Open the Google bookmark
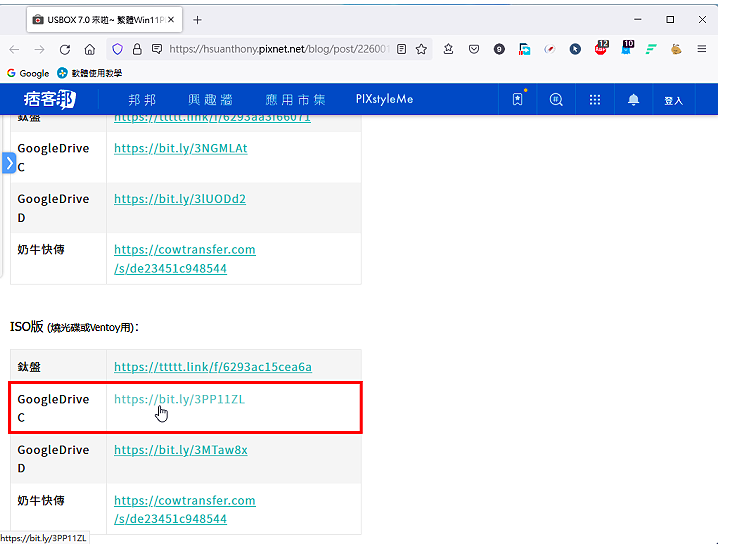The height and width of the screenshot is (558, 748). point(28,73)
